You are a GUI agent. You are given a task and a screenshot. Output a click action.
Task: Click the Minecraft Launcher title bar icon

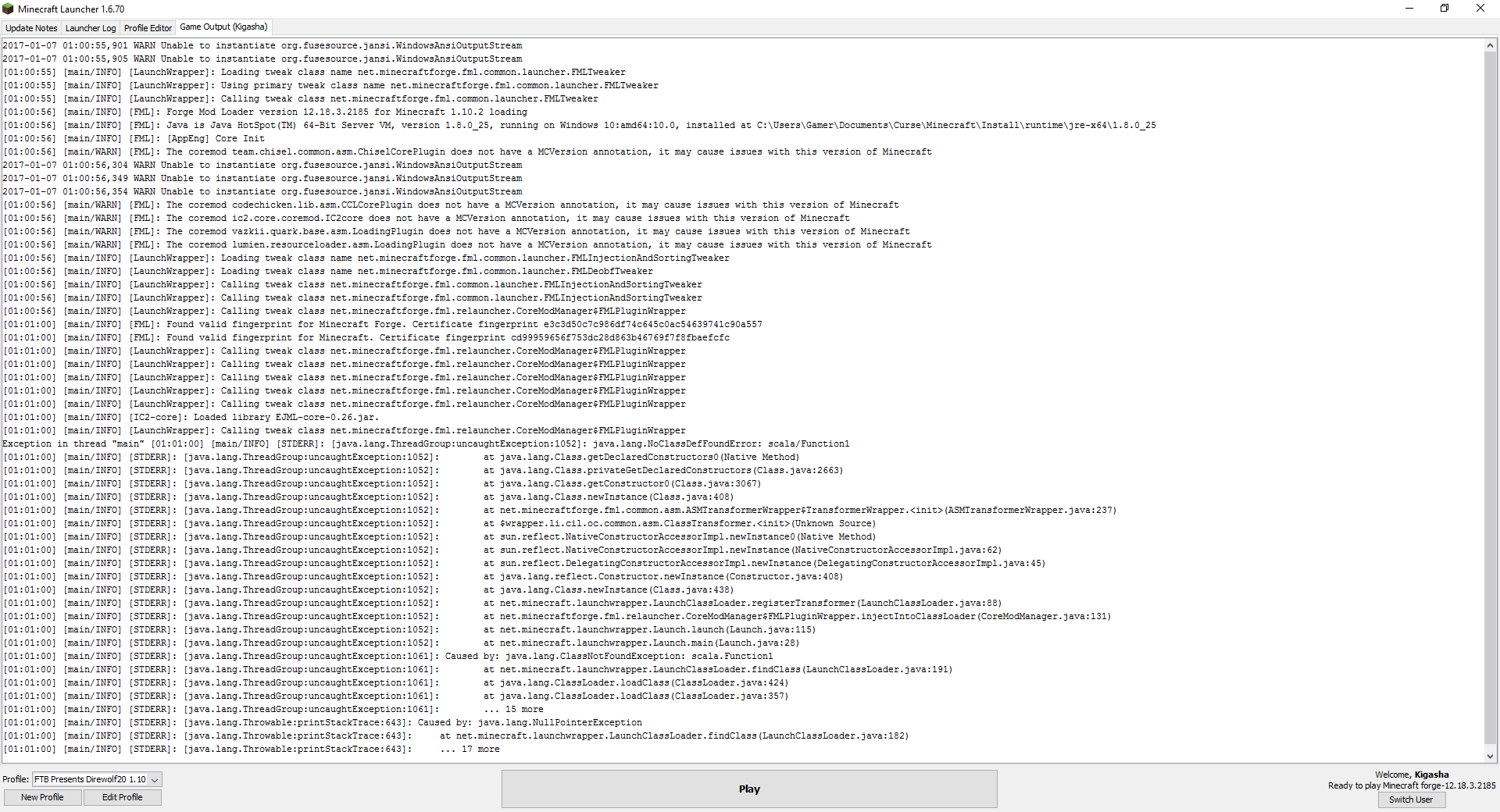(8, 9)
